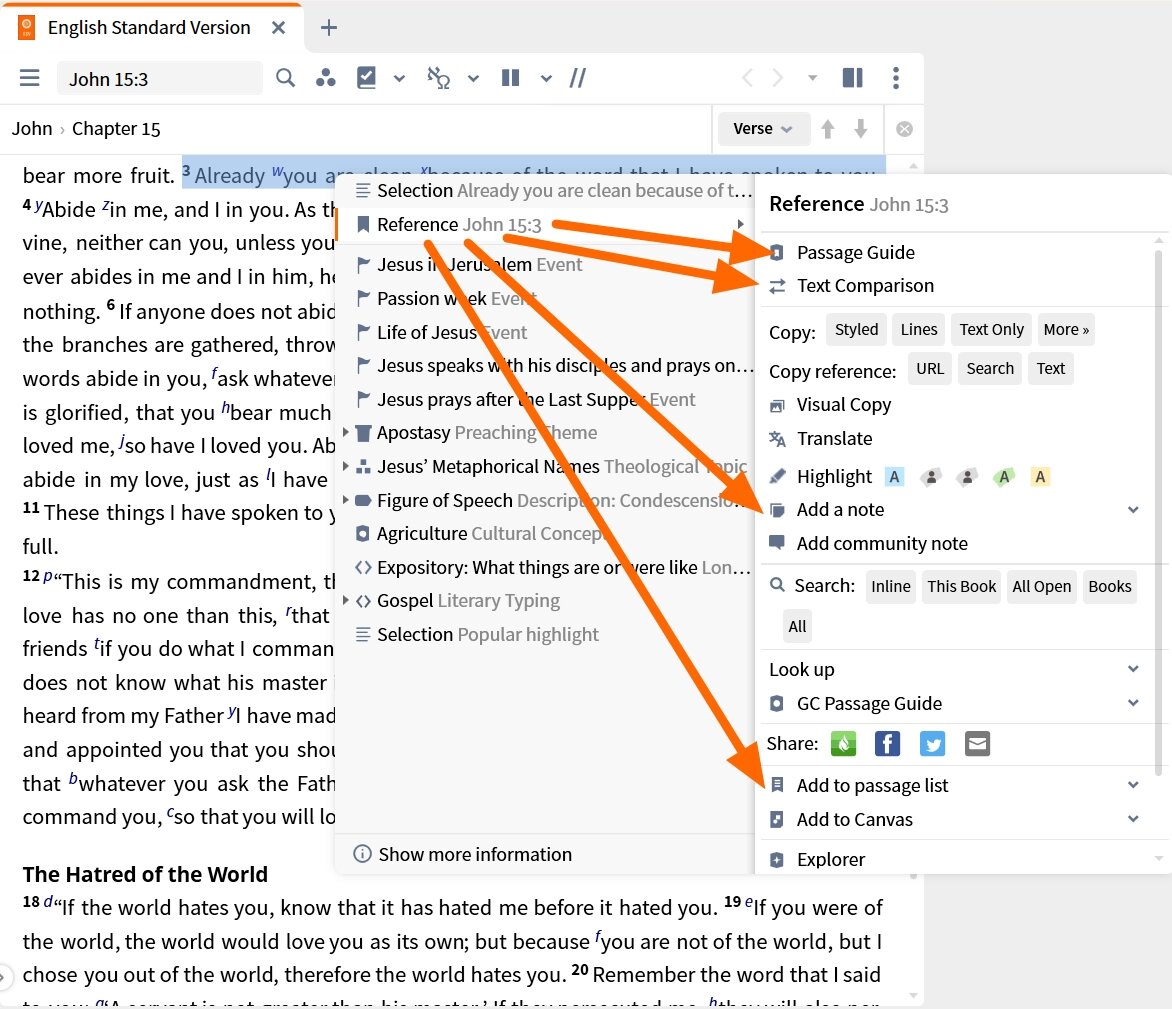Click the Explorer icon
The width and height of the screenshot is (1172, 1009).
777,860
